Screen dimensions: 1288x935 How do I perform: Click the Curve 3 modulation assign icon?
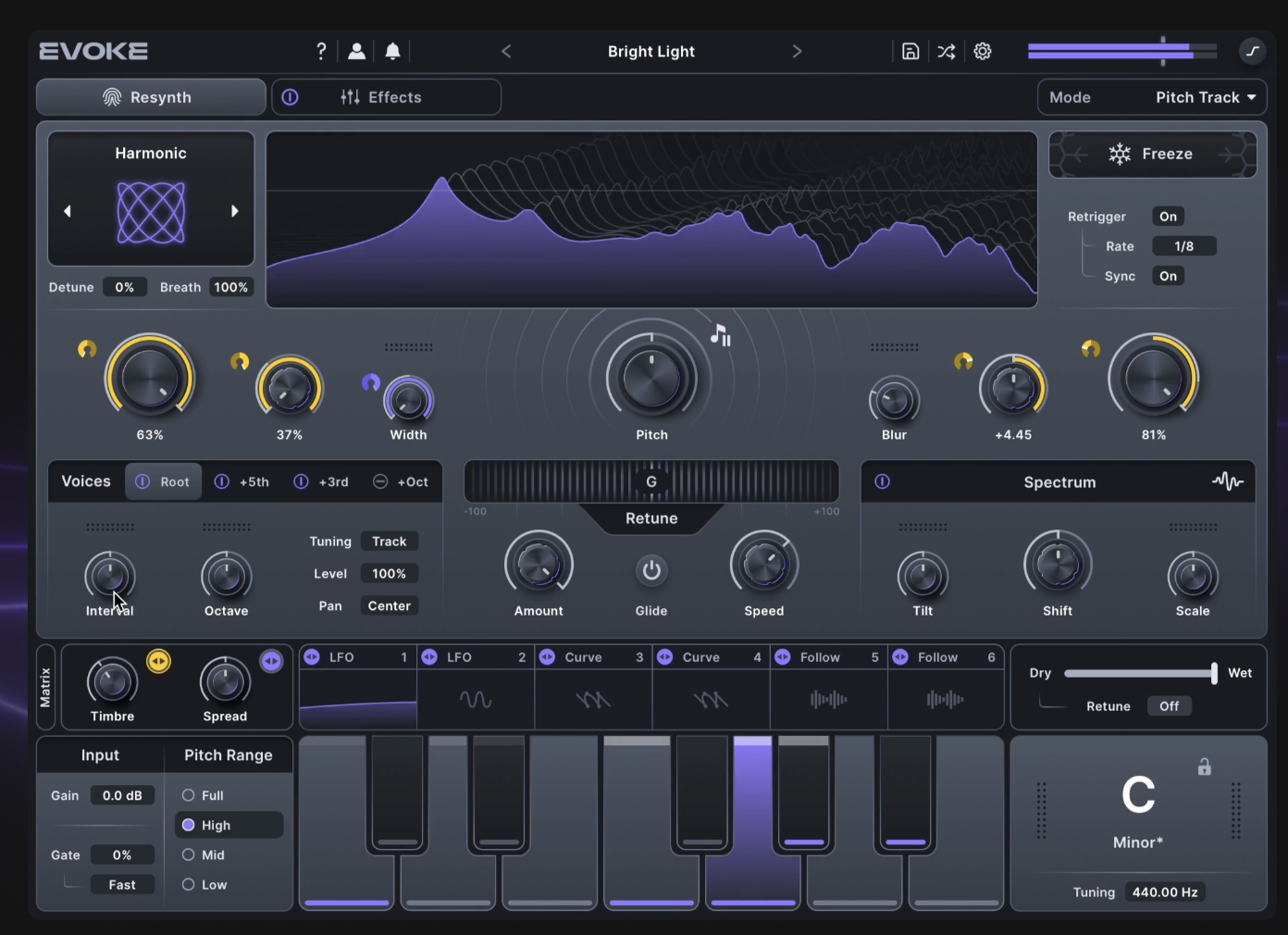pyautogui.click(x=547, y=656)
